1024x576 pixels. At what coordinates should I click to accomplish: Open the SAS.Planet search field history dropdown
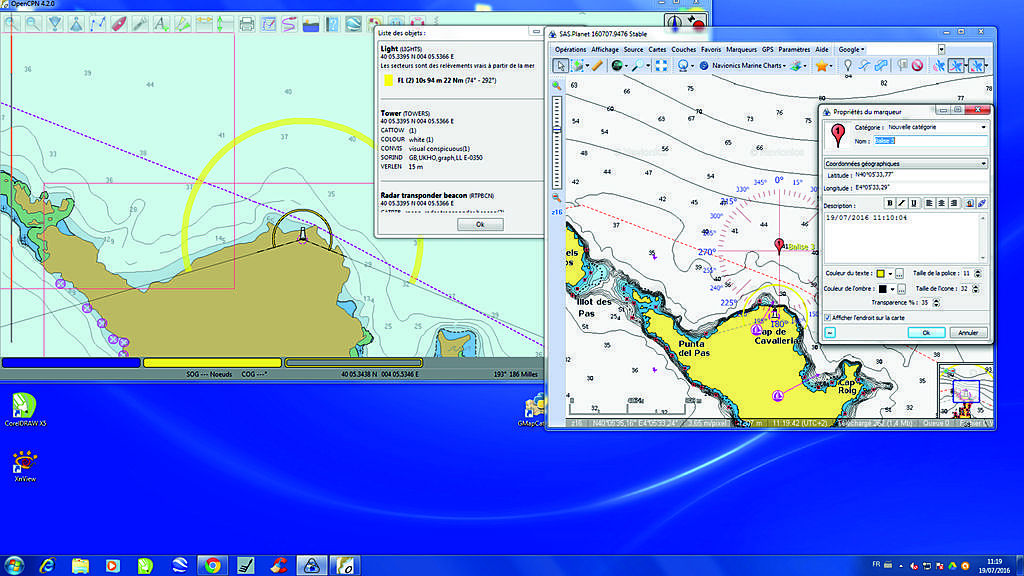941,50
